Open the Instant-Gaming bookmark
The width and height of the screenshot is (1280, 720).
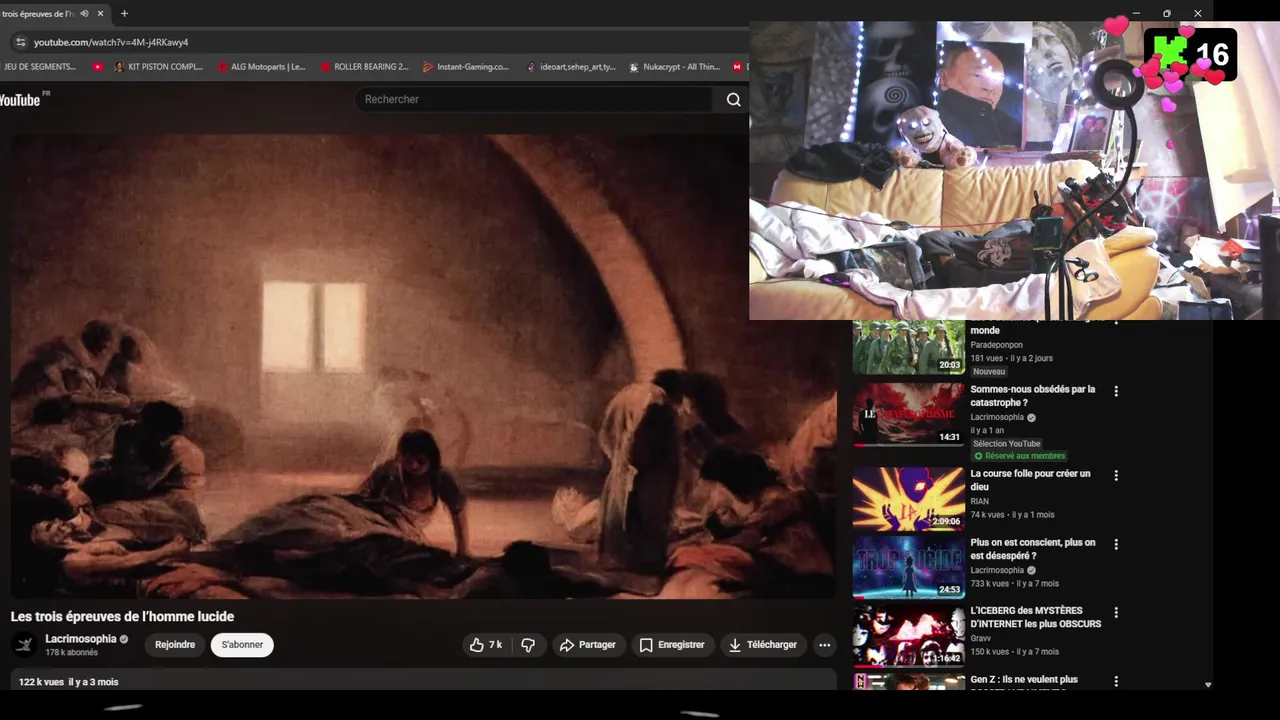466,67
